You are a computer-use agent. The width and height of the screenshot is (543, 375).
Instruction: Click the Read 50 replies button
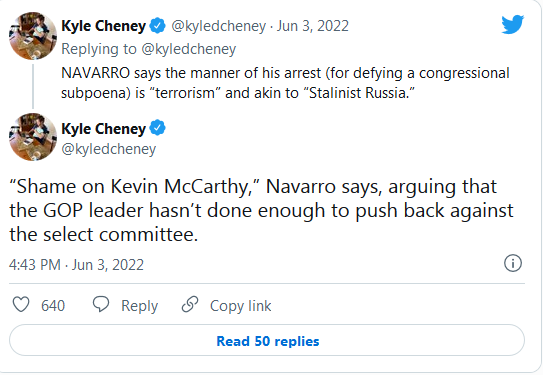pos(267,340)
